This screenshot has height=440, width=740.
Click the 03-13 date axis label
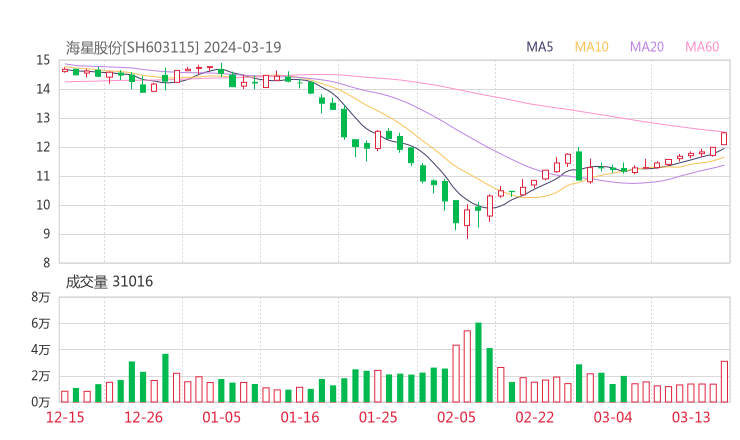click(x=691, y=417)
